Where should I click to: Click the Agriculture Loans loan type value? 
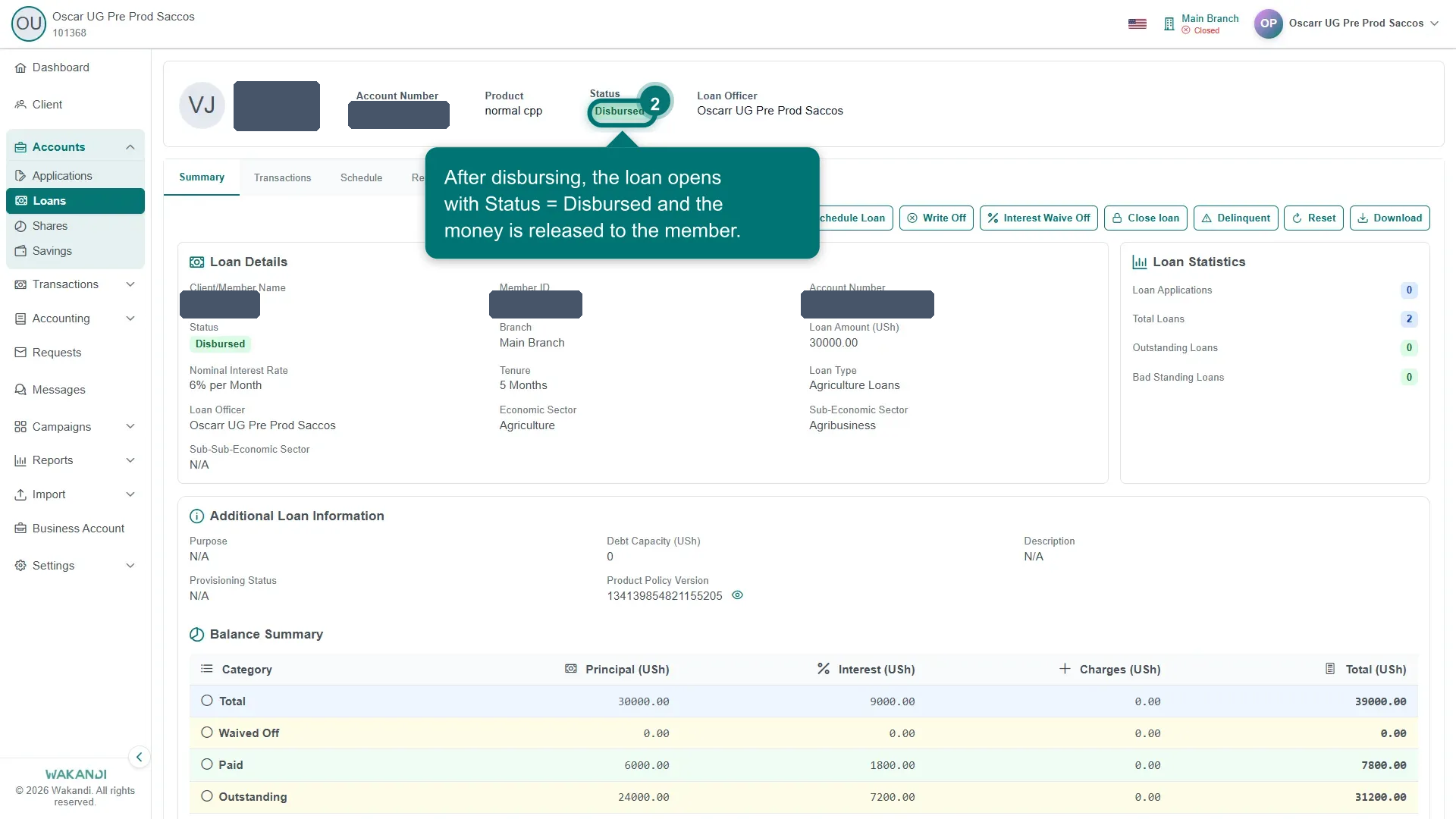(x=854, y=385)
